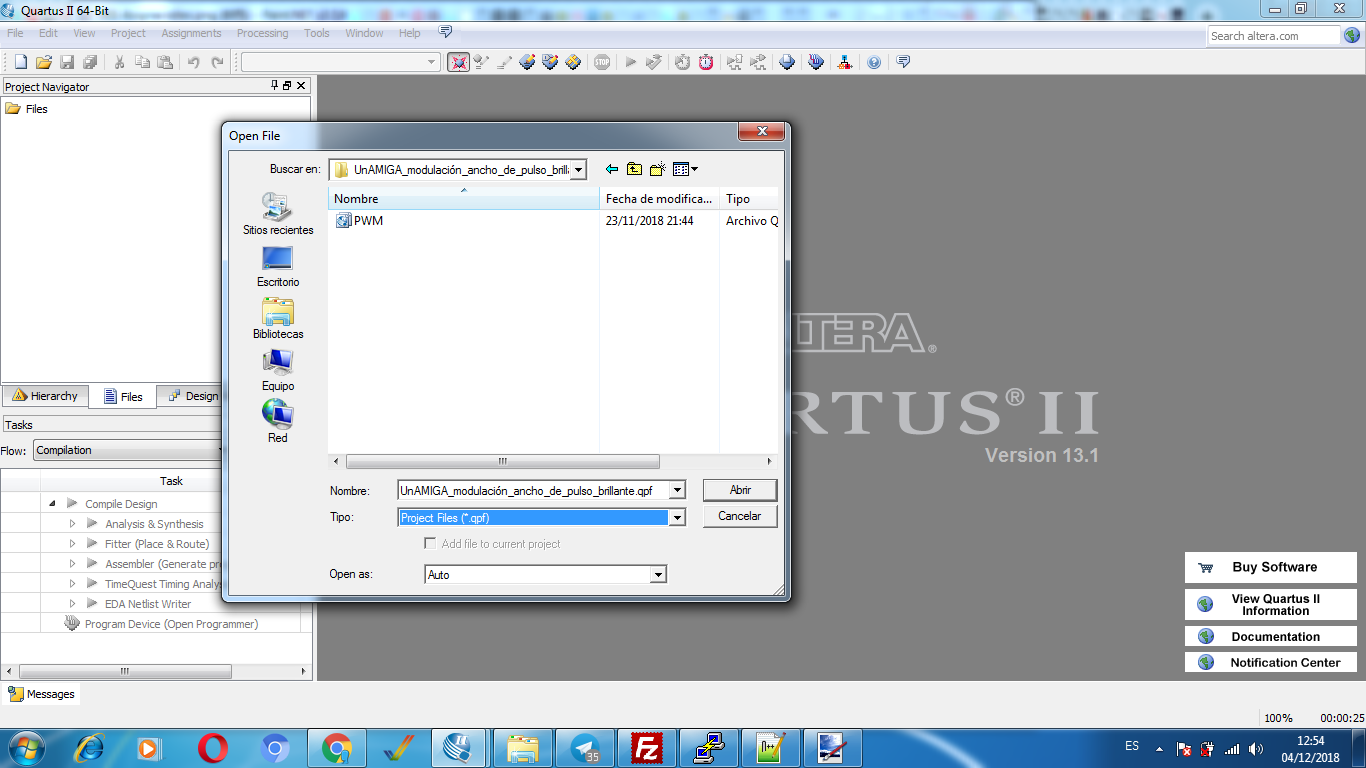Expand the Analysis & Synthesis task
This screenshot has height=768, width=1366.
(71, 523)
